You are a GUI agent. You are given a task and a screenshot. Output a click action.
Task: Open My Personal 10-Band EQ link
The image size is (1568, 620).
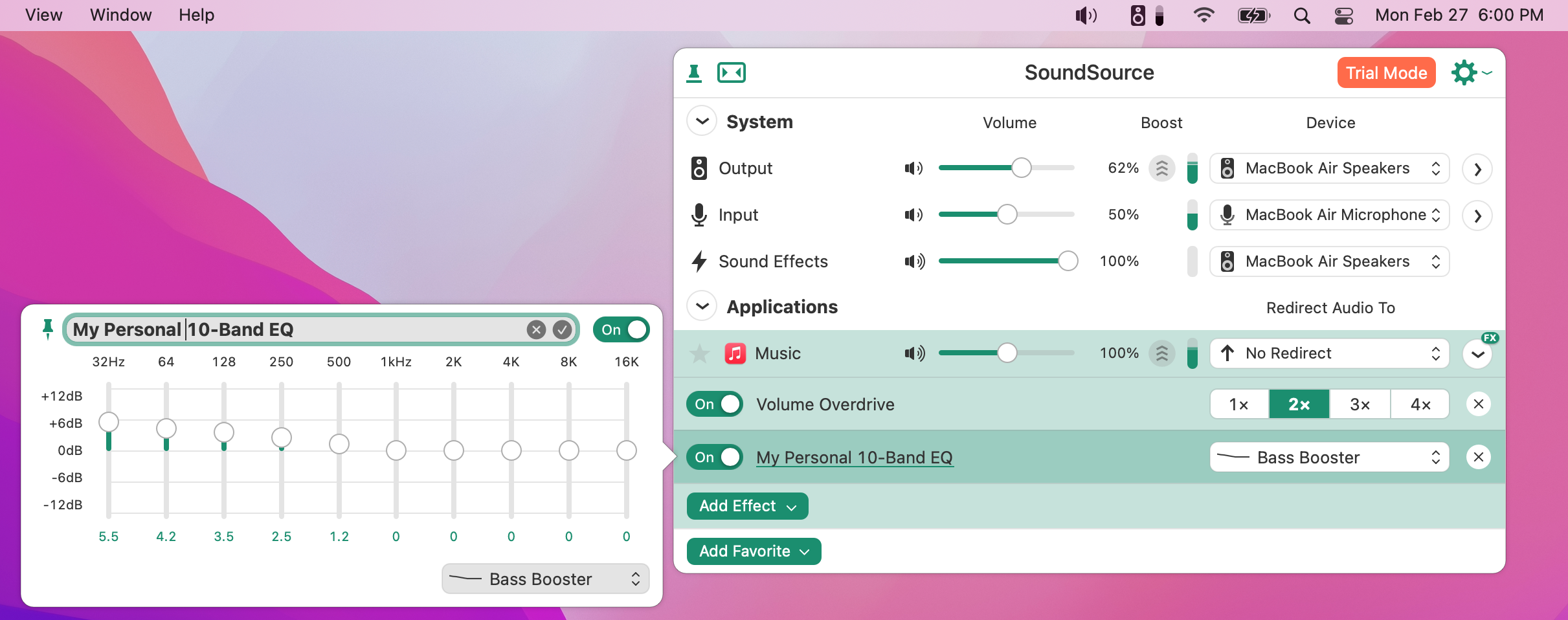[x=854, y=458]
